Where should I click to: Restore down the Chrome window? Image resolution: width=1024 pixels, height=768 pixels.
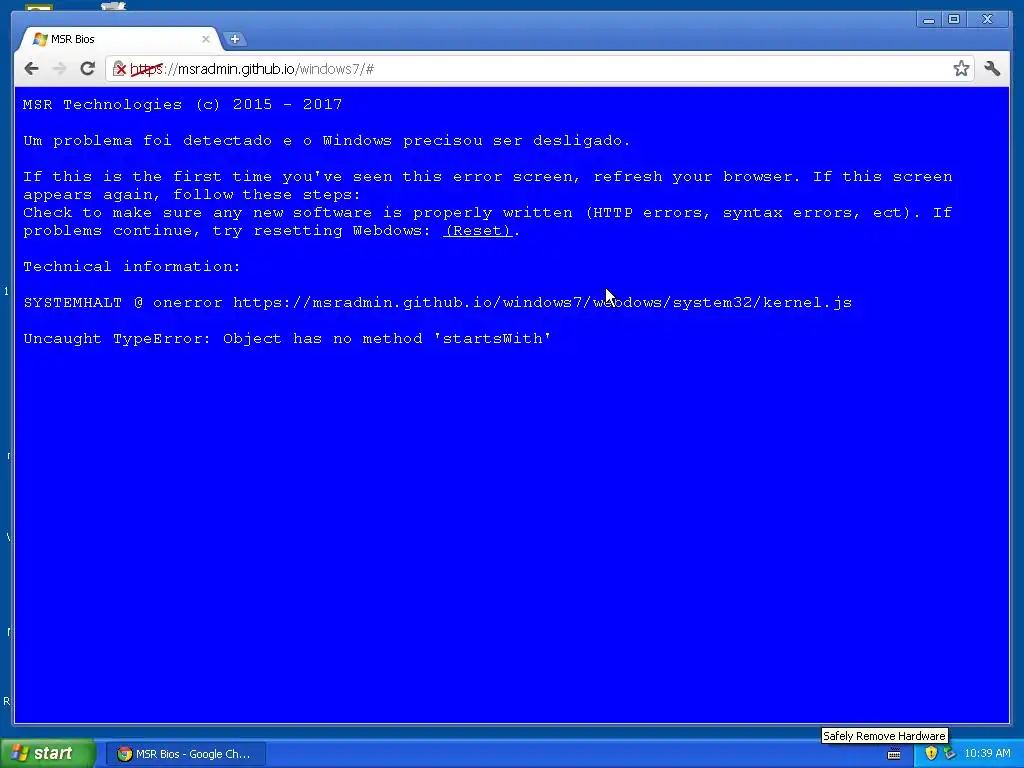pos(954,20)
